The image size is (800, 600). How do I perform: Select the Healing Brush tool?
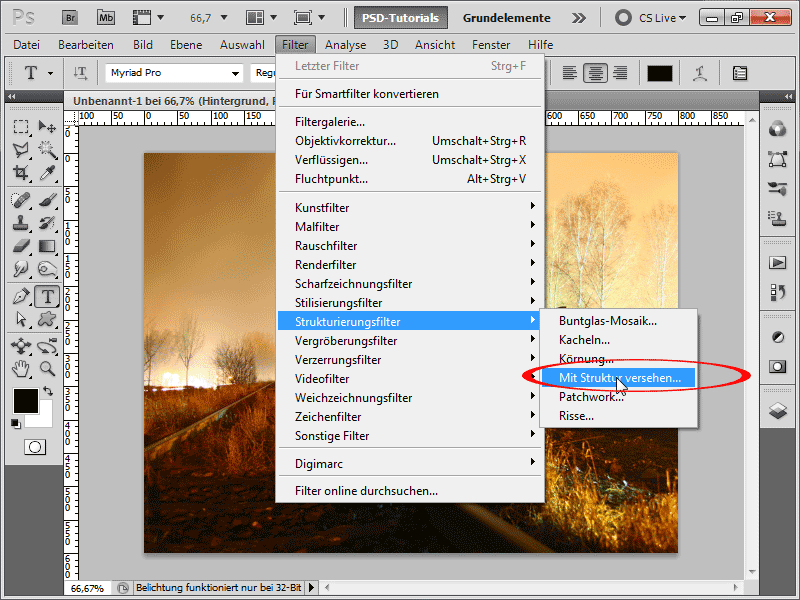(21, 200)
